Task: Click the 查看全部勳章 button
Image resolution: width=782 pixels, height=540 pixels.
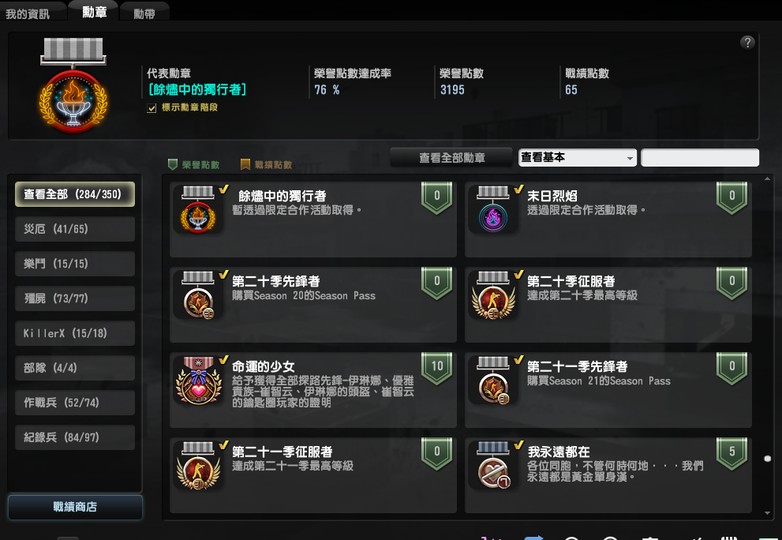Action: click(x=451, y=158)
